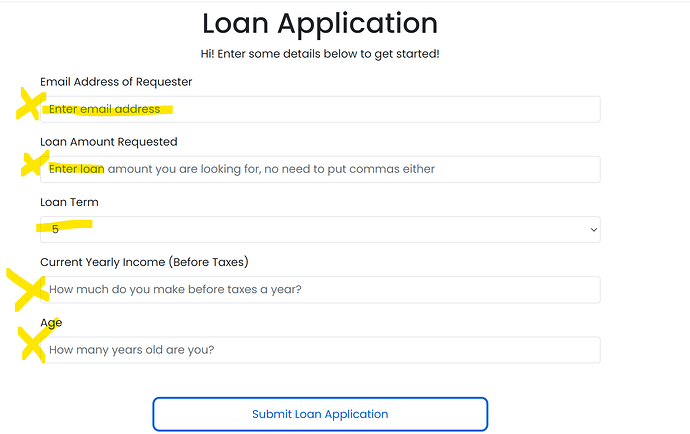
Task: Click the 'Current Yearly Income (Before Taxes)' label
Action: 144,262
